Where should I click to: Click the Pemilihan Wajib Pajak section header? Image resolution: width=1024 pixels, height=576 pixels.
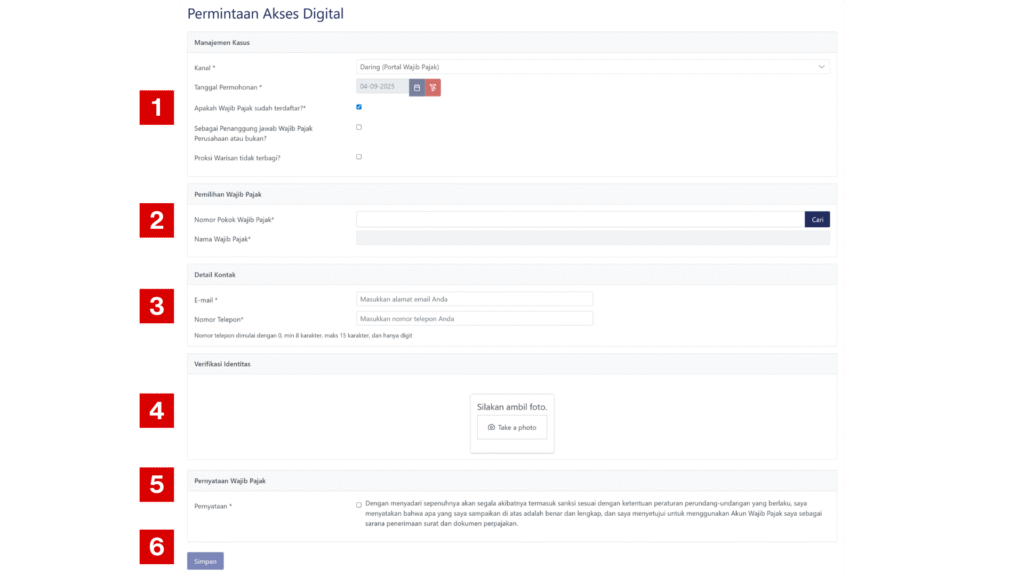pos(227,194)
